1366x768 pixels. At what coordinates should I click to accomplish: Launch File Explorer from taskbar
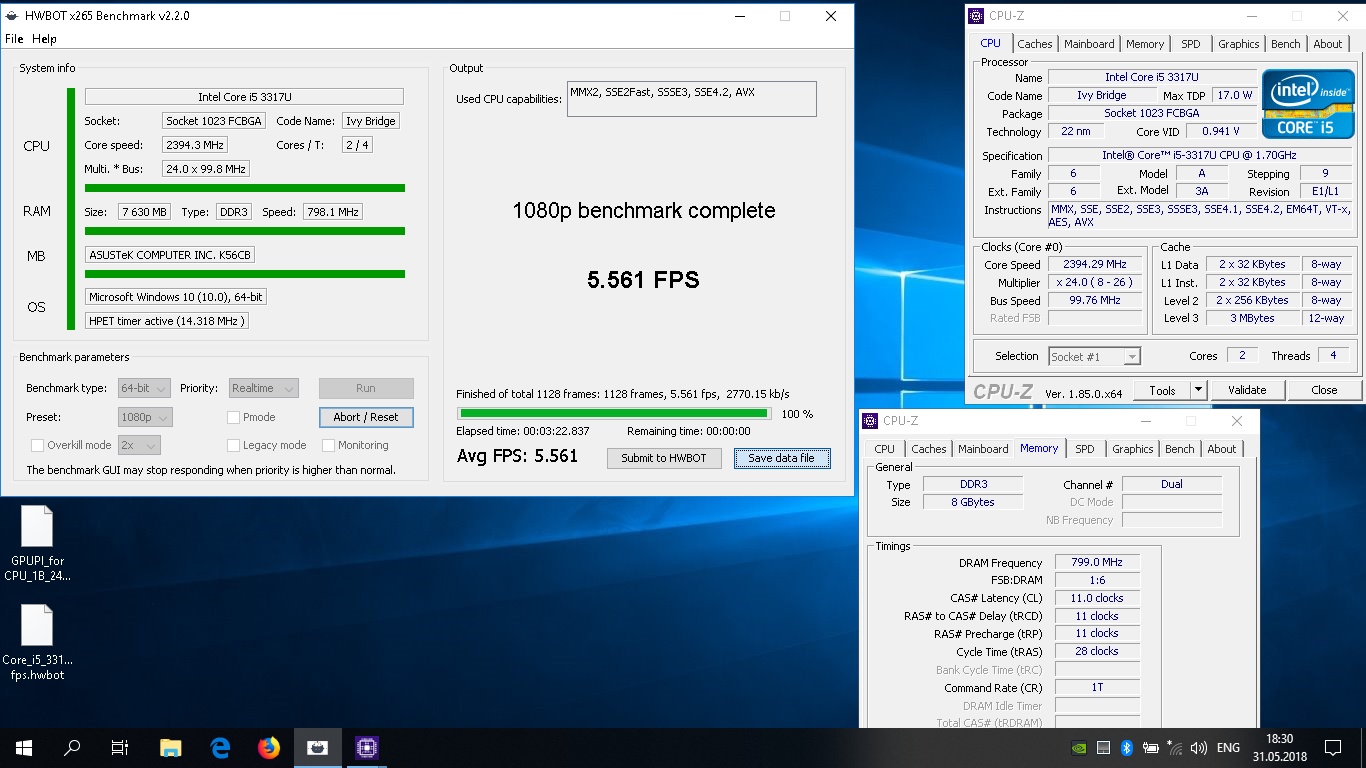[x=171, y=747]
